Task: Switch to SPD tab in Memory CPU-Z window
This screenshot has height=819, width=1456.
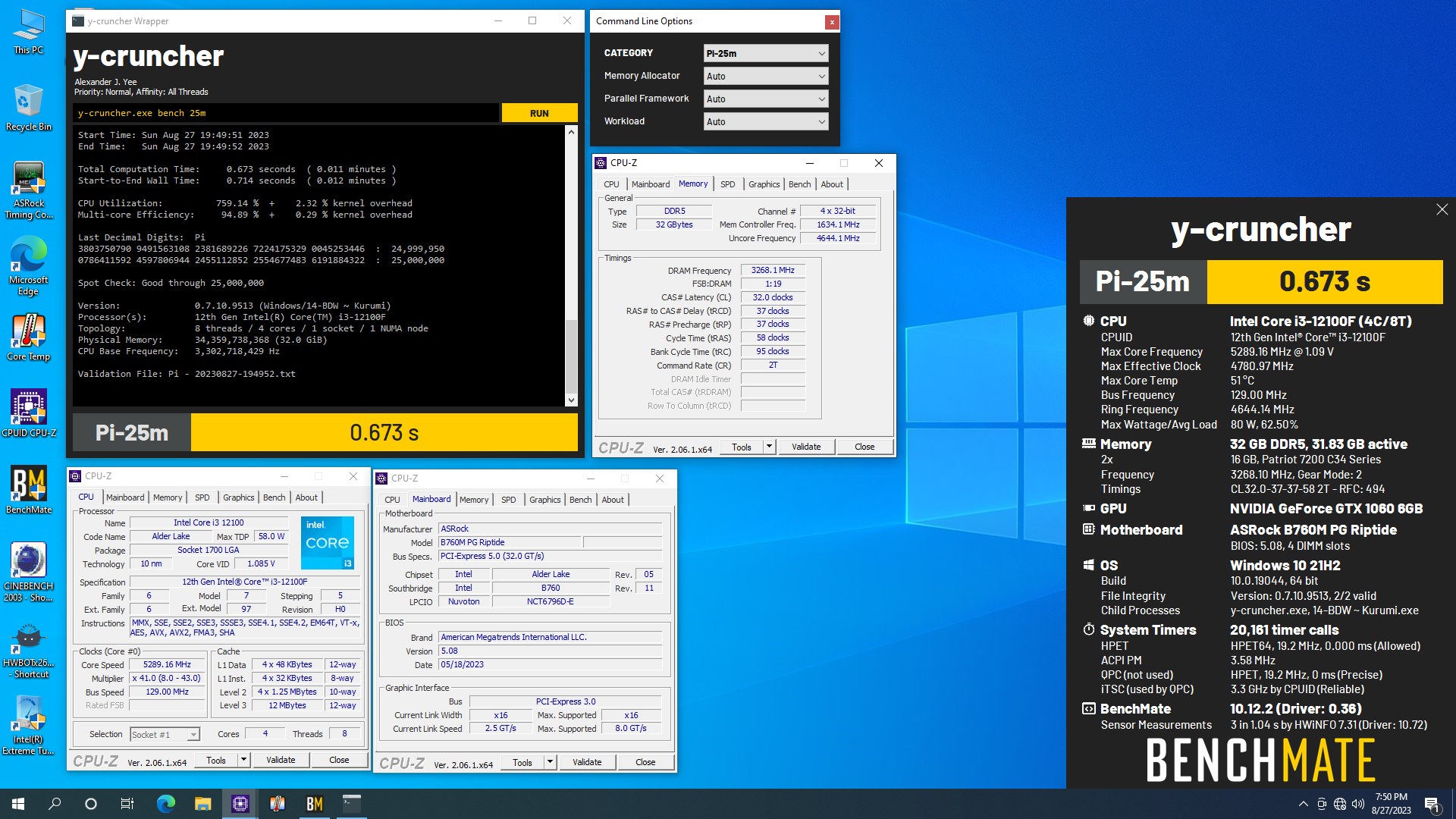Action: click(727, 184)
